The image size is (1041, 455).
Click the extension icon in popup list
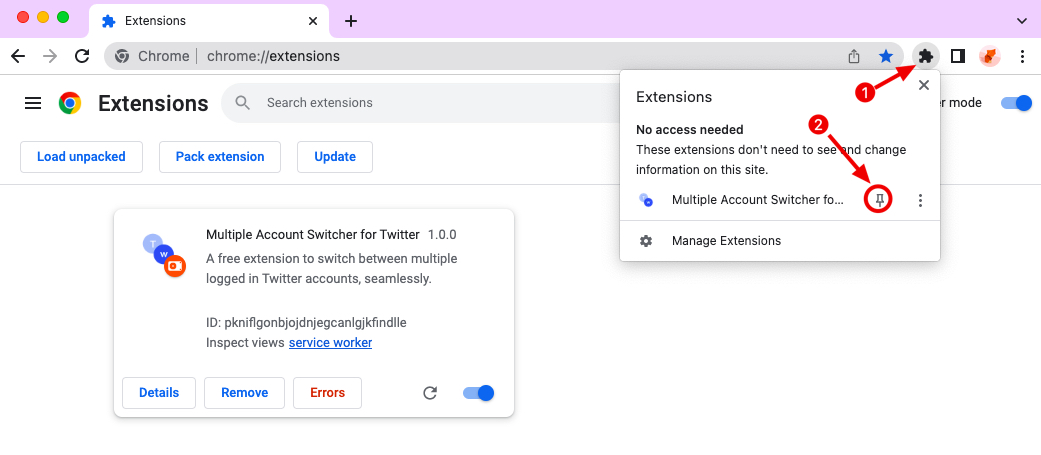coord(645,199)
